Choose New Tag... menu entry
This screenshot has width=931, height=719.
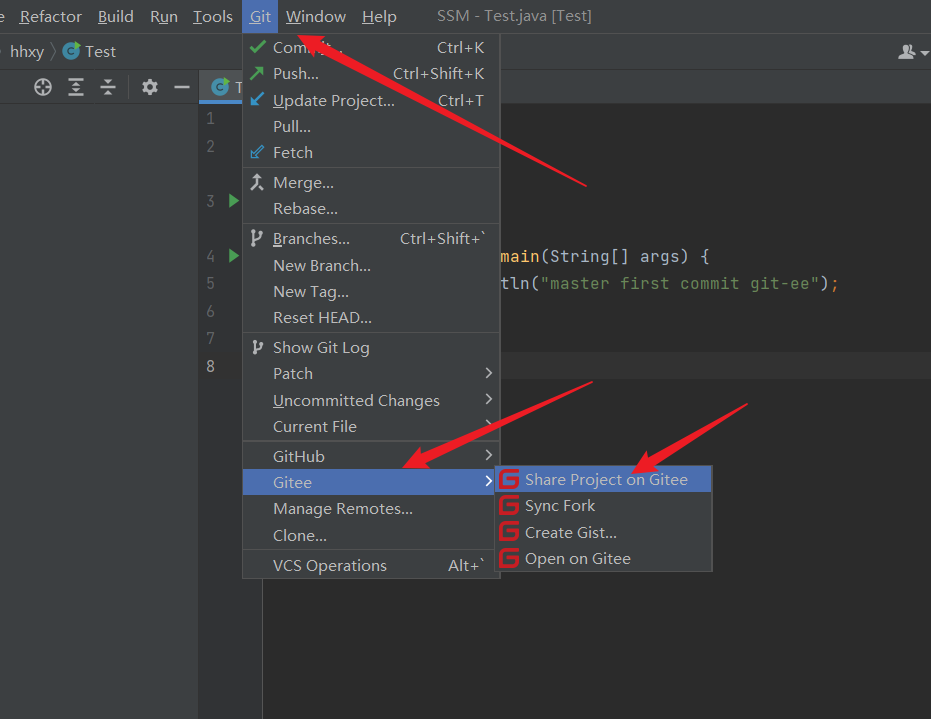tap(371, 292)
